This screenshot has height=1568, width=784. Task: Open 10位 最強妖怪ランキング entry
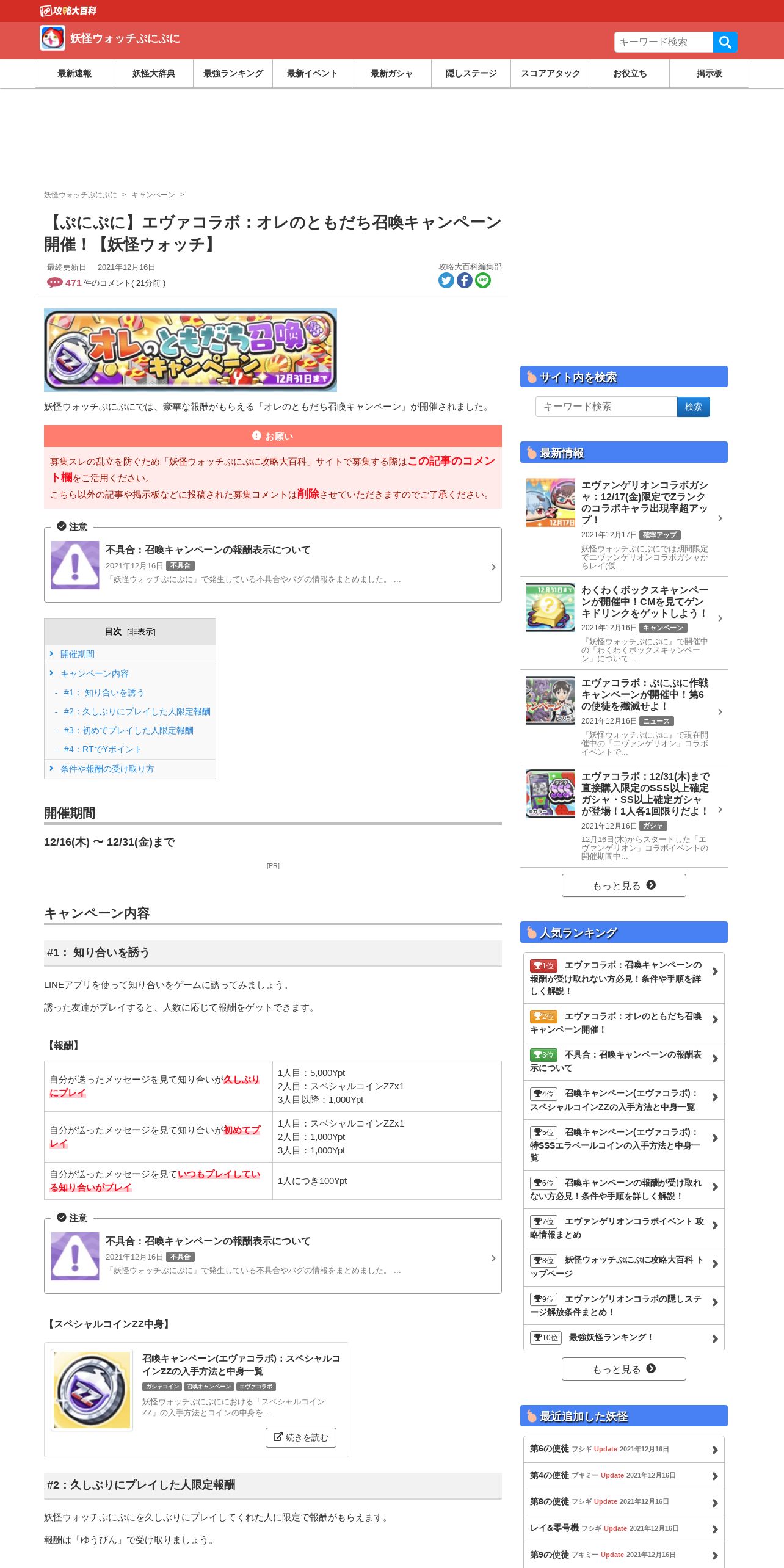click(x=624, y=1337)
